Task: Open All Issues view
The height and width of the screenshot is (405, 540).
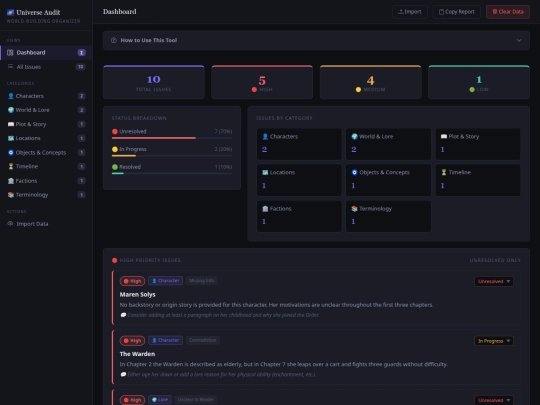Action: pos(46,66)
